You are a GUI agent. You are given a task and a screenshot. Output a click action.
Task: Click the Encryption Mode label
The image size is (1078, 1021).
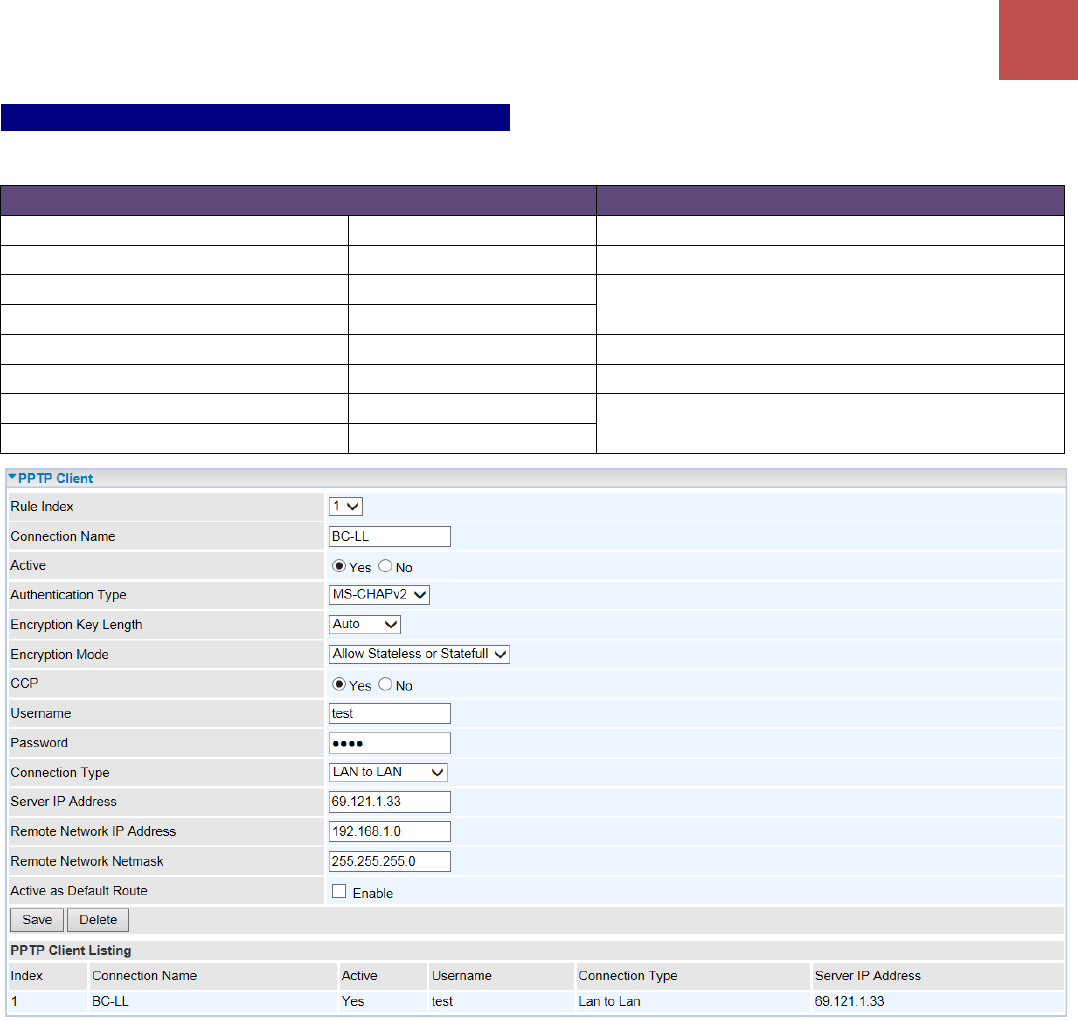point(59,655)
